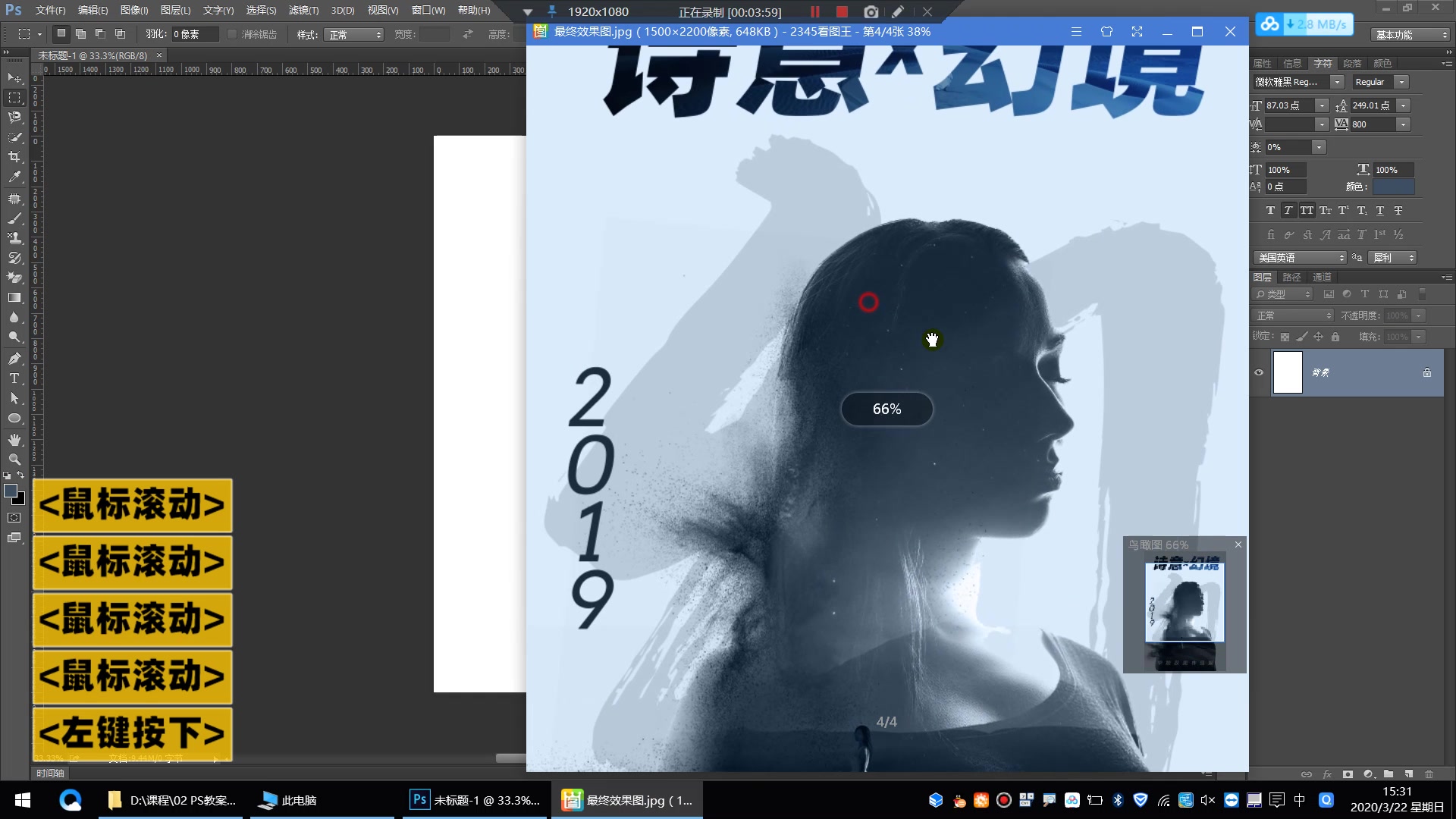Select the Zoom tool
The width and height of the screenshot is (1456, 819).
14,460
